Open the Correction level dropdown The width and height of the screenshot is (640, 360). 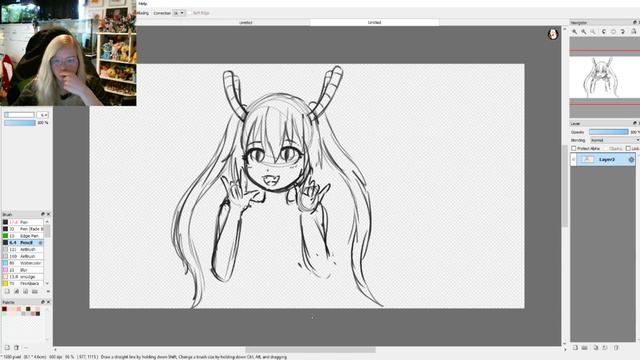[179, 13]
